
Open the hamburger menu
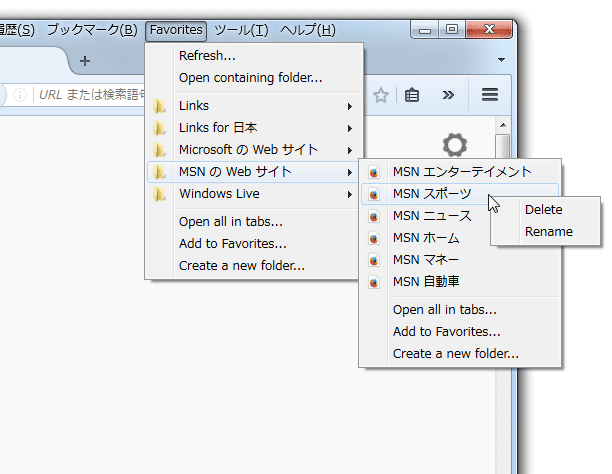489,94
